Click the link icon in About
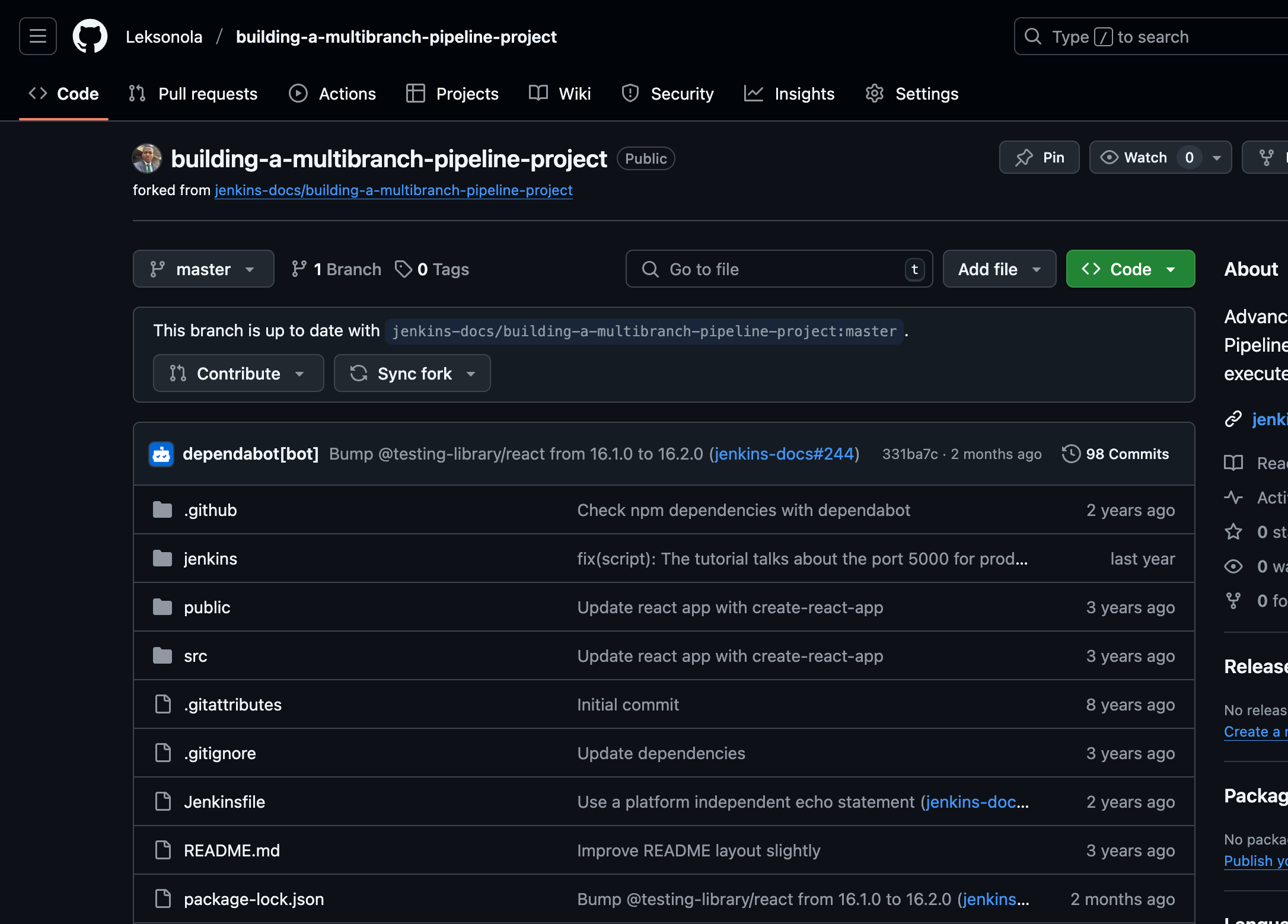The width and height of the screenshot is (1288, 924). pyautogui.click(x=1233, y=419)
